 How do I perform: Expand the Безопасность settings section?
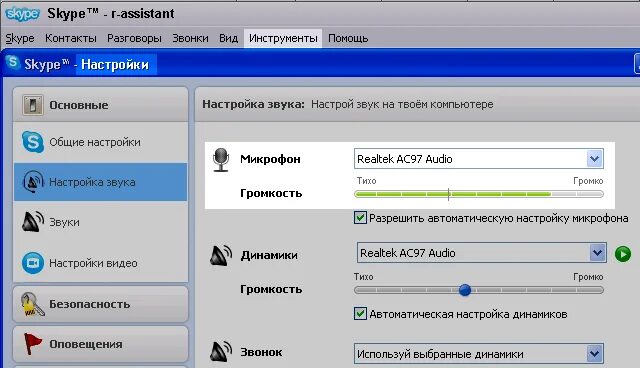[101, 304]
